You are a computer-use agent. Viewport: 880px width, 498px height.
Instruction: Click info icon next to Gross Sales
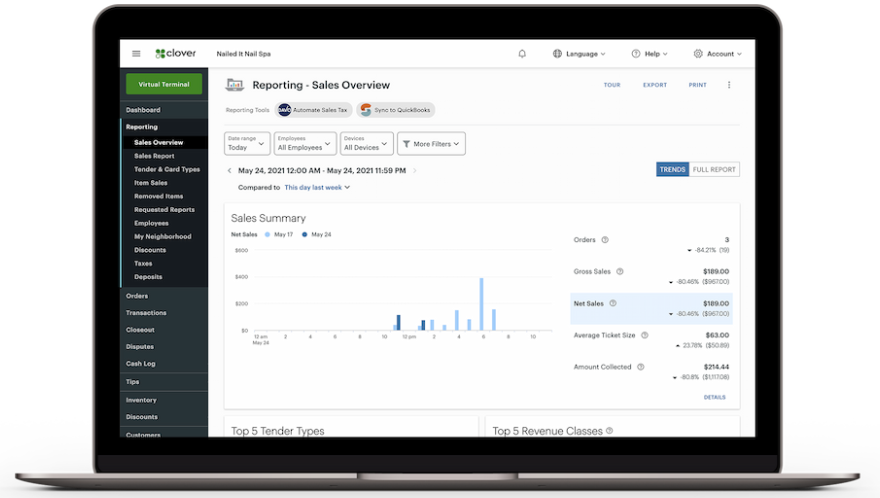620,272
